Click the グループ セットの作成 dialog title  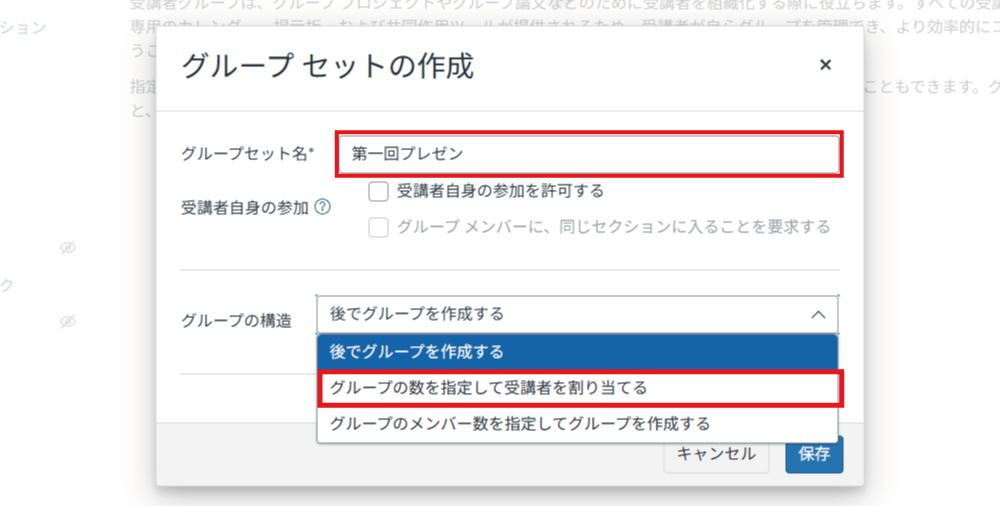point(326,66)
